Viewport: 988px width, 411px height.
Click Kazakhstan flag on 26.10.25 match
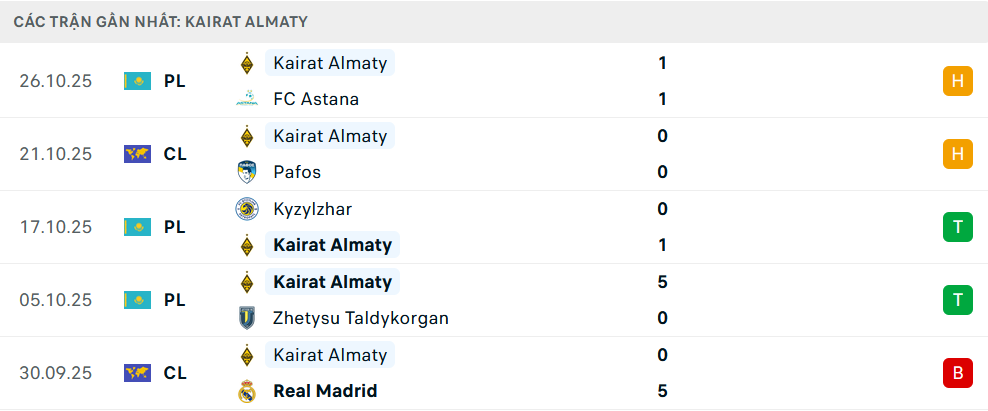tap(137, 81)
